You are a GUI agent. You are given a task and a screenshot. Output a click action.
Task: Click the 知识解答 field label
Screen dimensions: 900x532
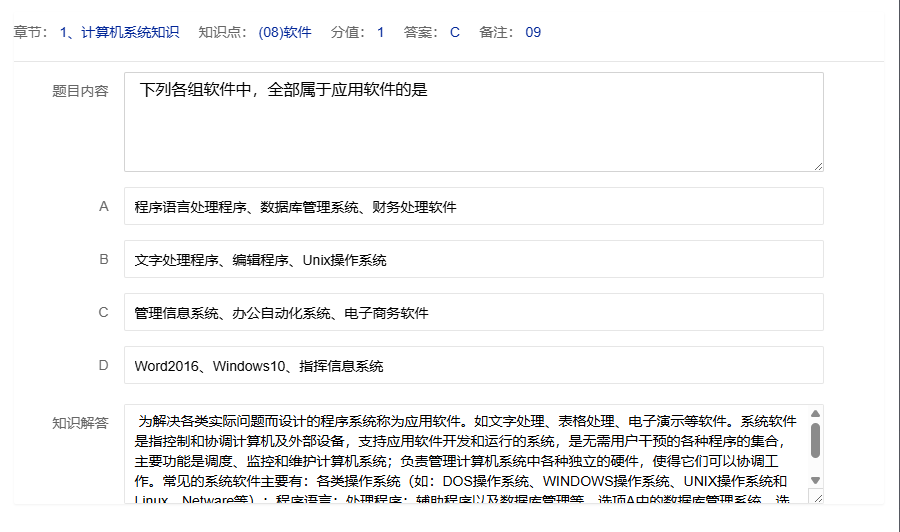80,423
